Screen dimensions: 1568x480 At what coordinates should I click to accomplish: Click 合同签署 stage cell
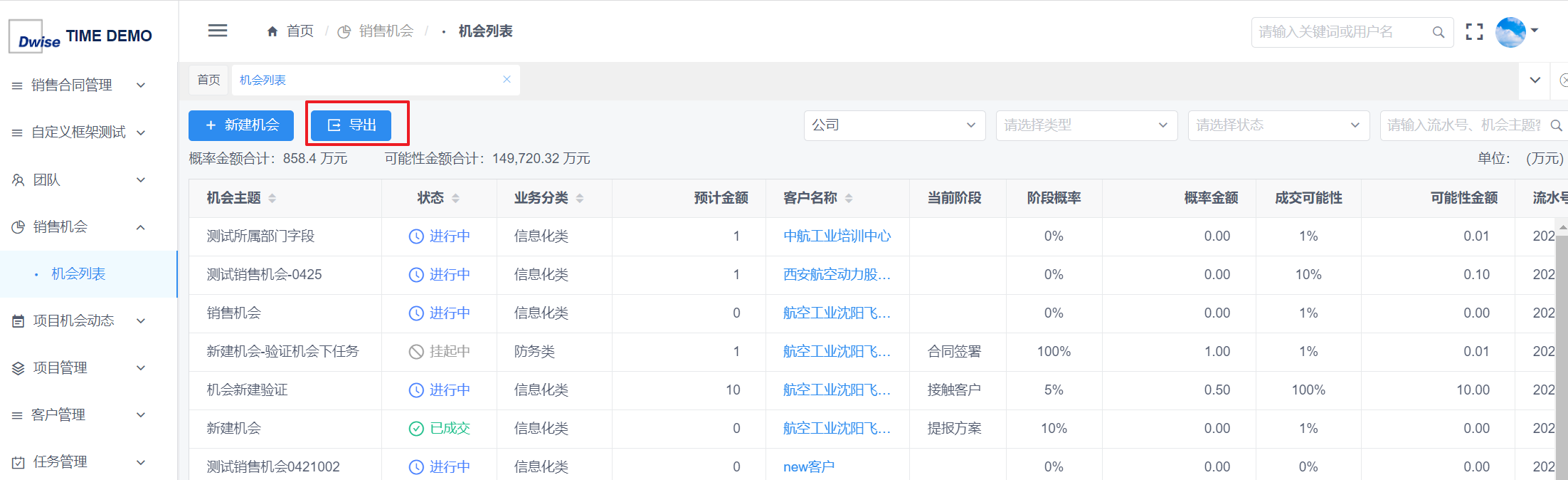(954, 352)
